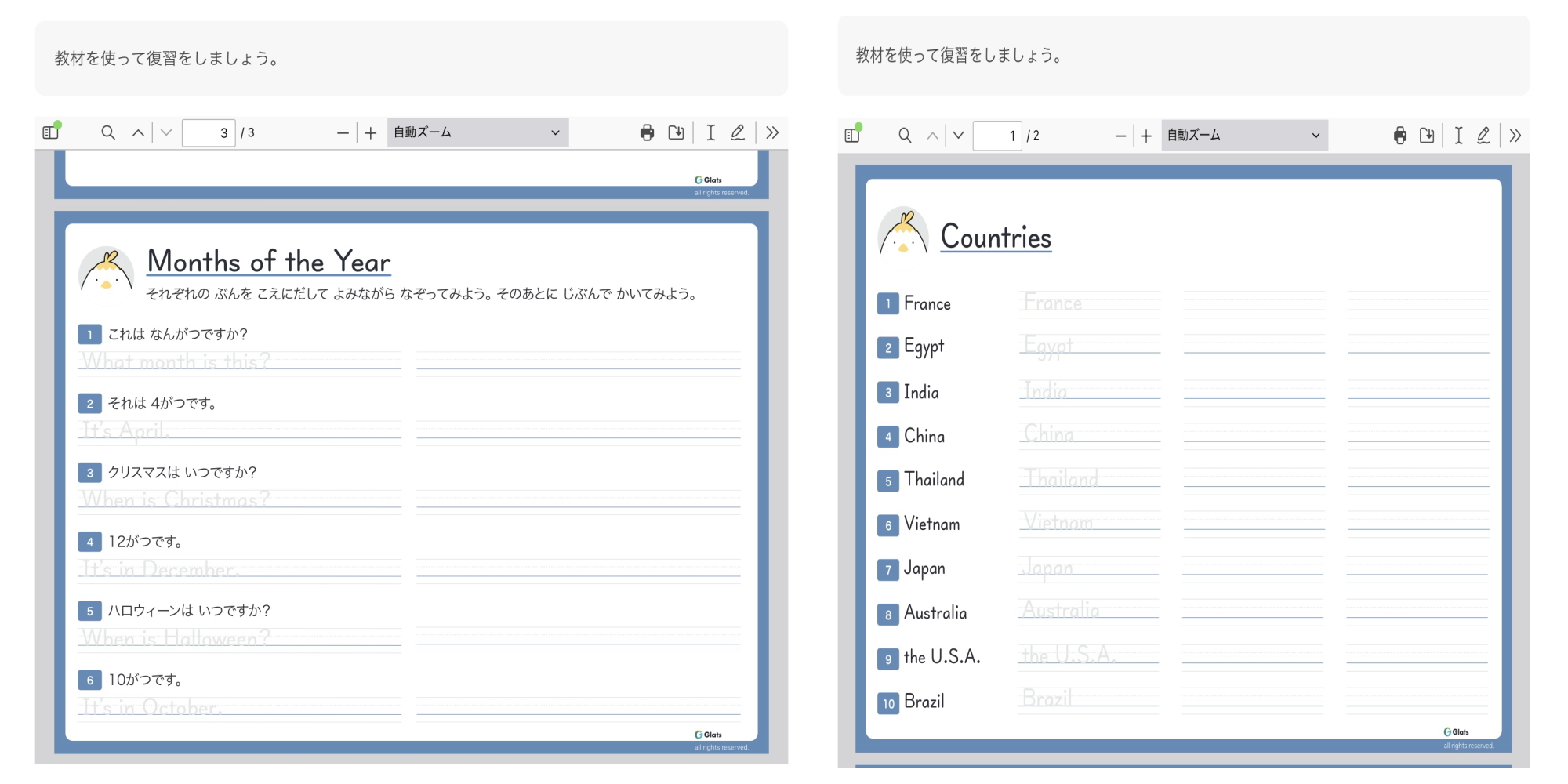Viewport: 1568px width, 784px height.
Task: Go to previous page in left viewer
Action: (138, 132)
